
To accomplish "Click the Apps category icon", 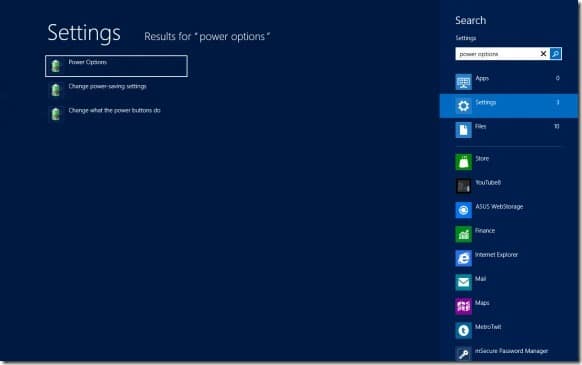I will pos(464,82).
